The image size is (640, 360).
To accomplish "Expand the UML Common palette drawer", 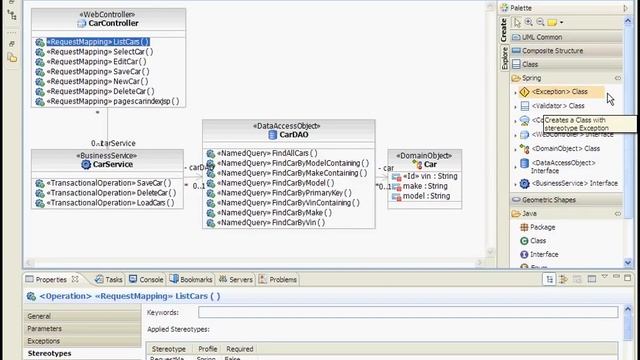I will [567, 37].
